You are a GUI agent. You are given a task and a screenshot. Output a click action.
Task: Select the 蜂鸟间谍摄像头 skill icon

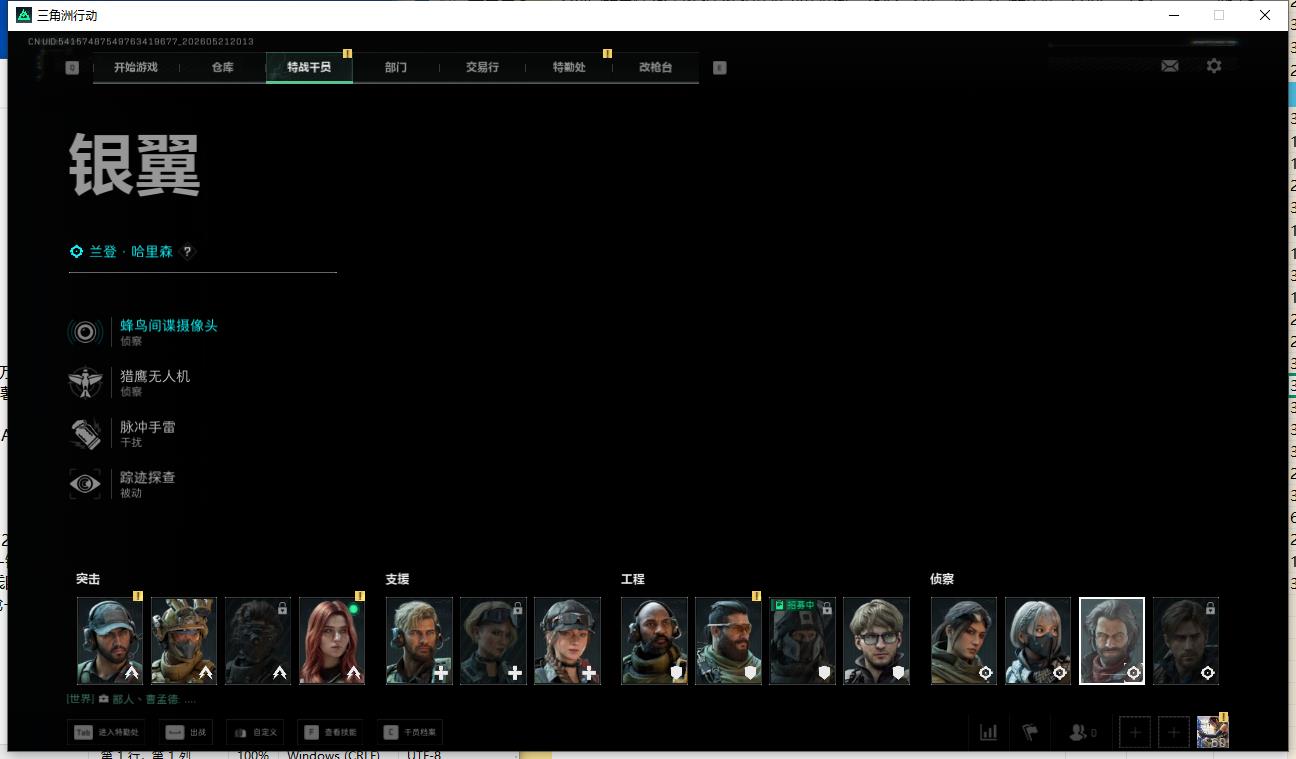click(x=85, y=332)
